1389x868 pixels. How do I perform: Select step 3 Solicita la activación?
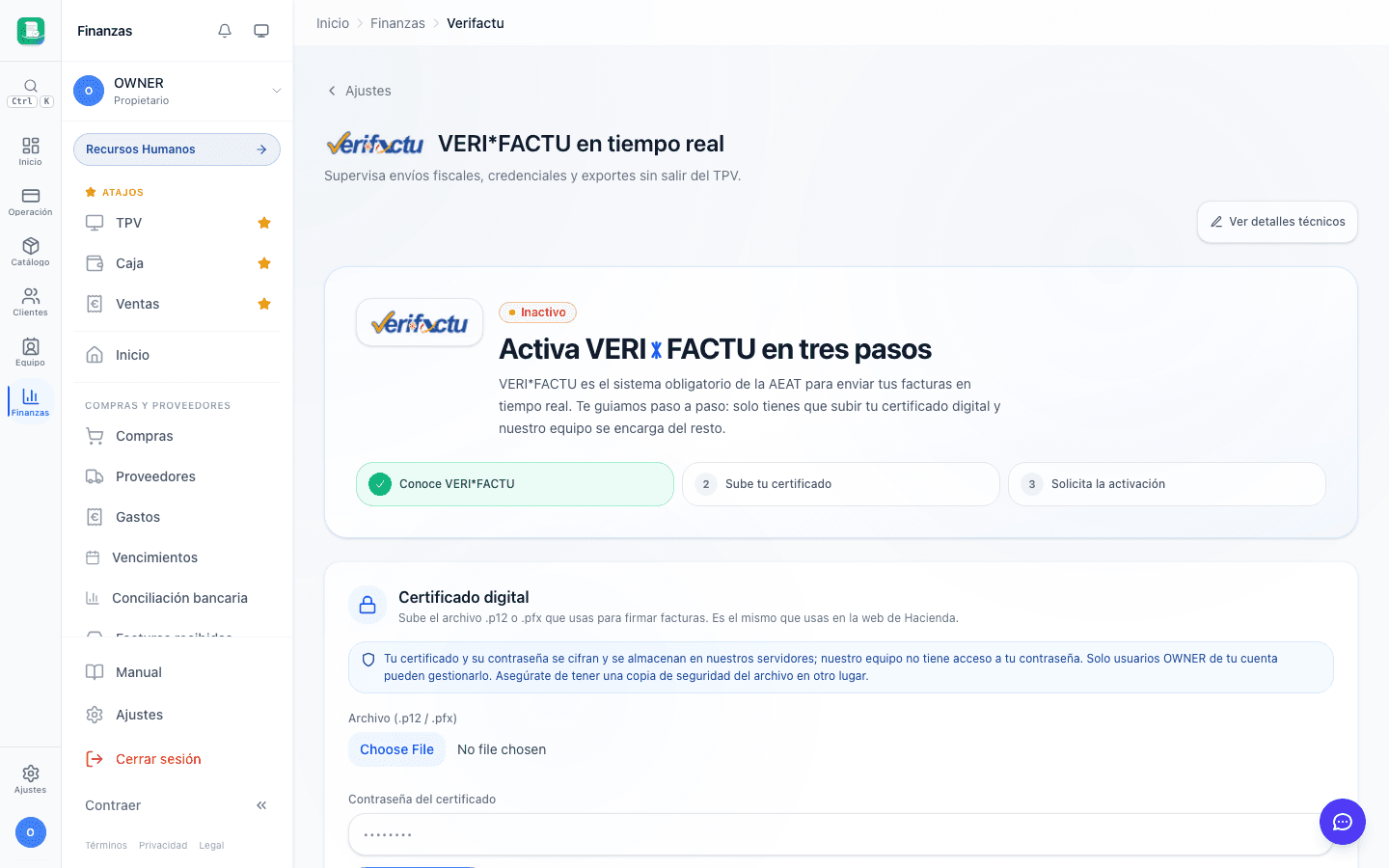click(x=1167, y=484)
